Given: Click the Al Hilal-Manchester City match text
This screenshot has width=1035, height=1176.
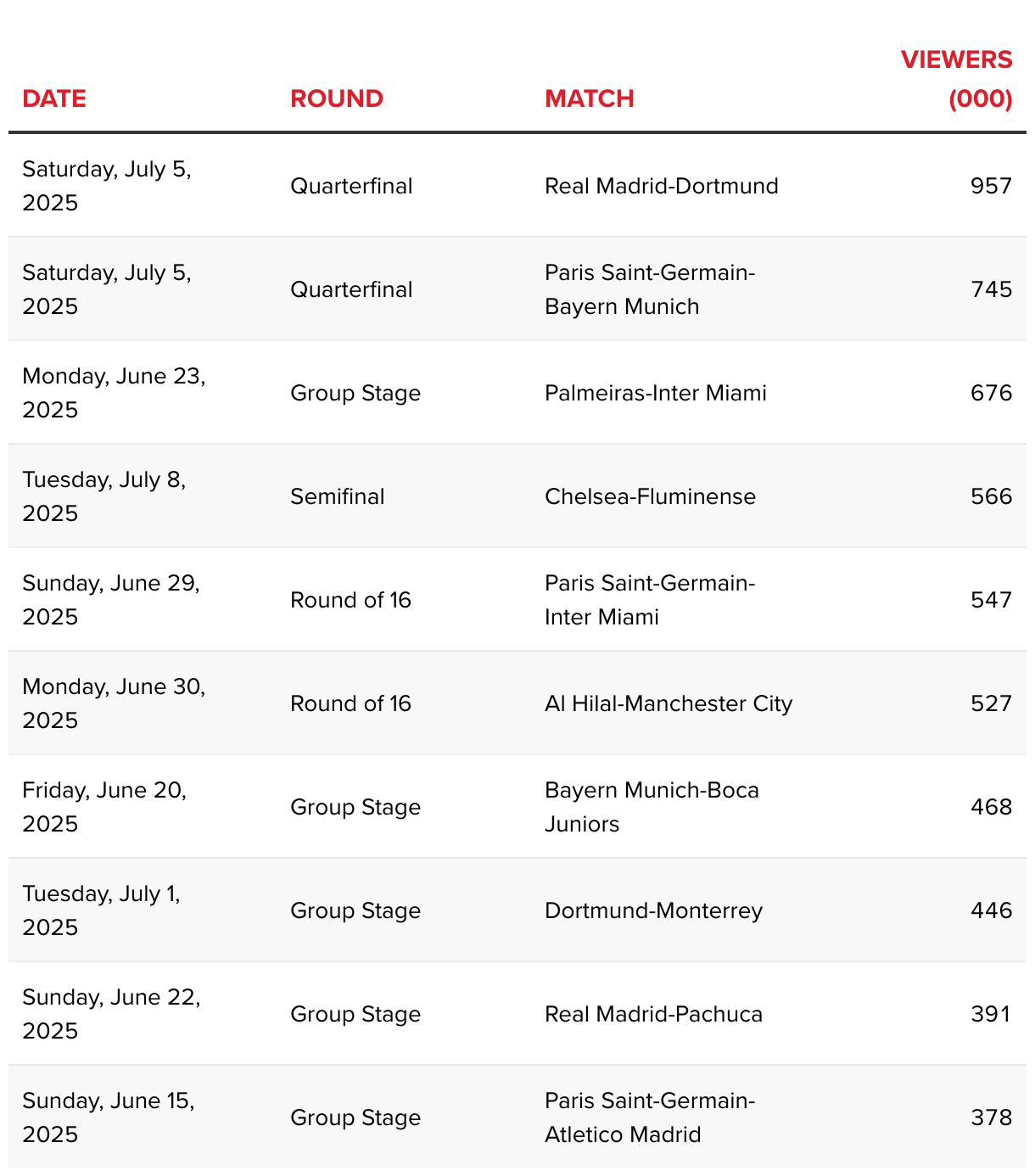Looking at the screenshot, I should click(x=669, y=703).
